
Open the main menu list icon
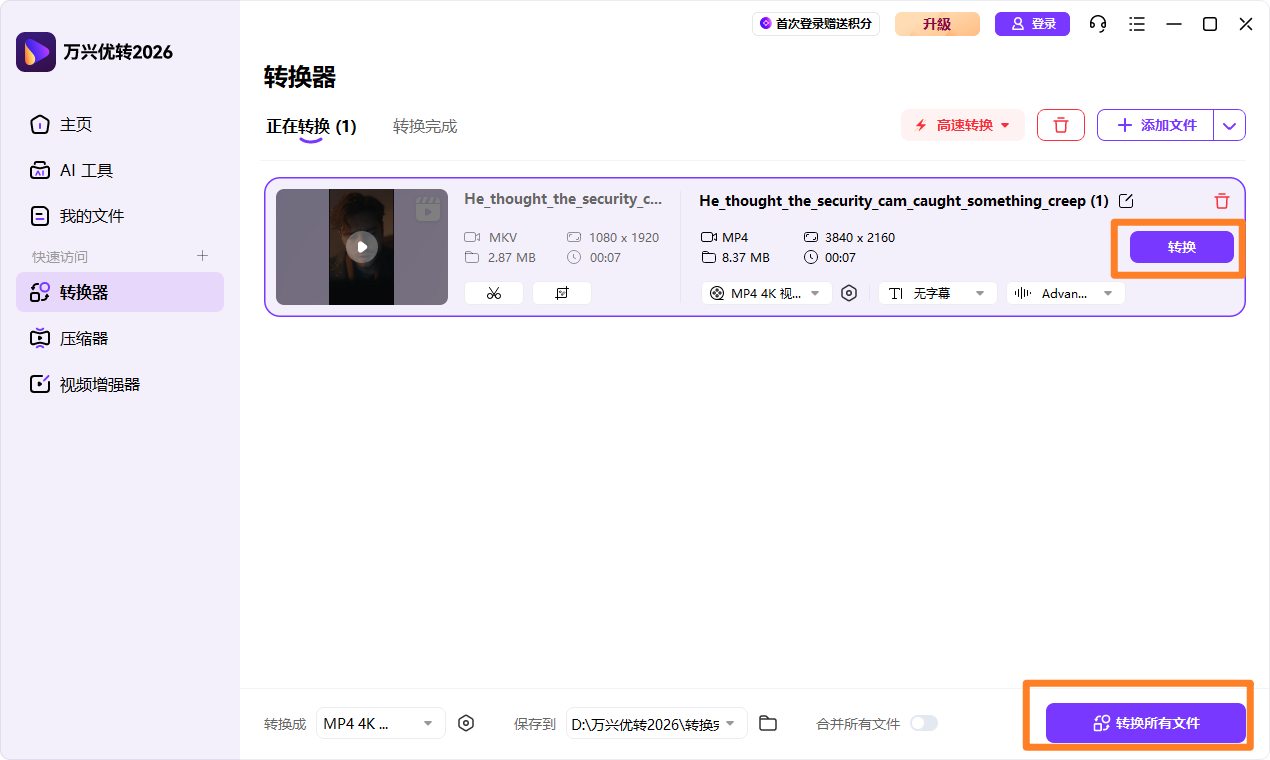pyautogui.click(x=1137, y=24)
